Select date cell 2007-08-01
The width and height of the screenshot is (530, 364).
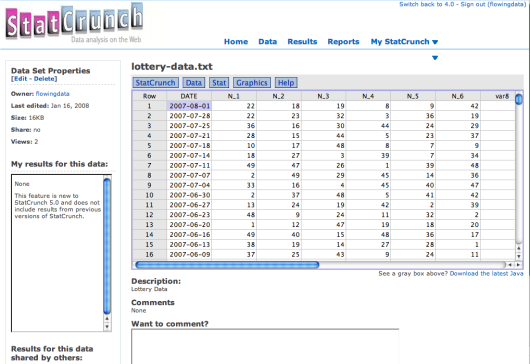[x=189, y=106]
